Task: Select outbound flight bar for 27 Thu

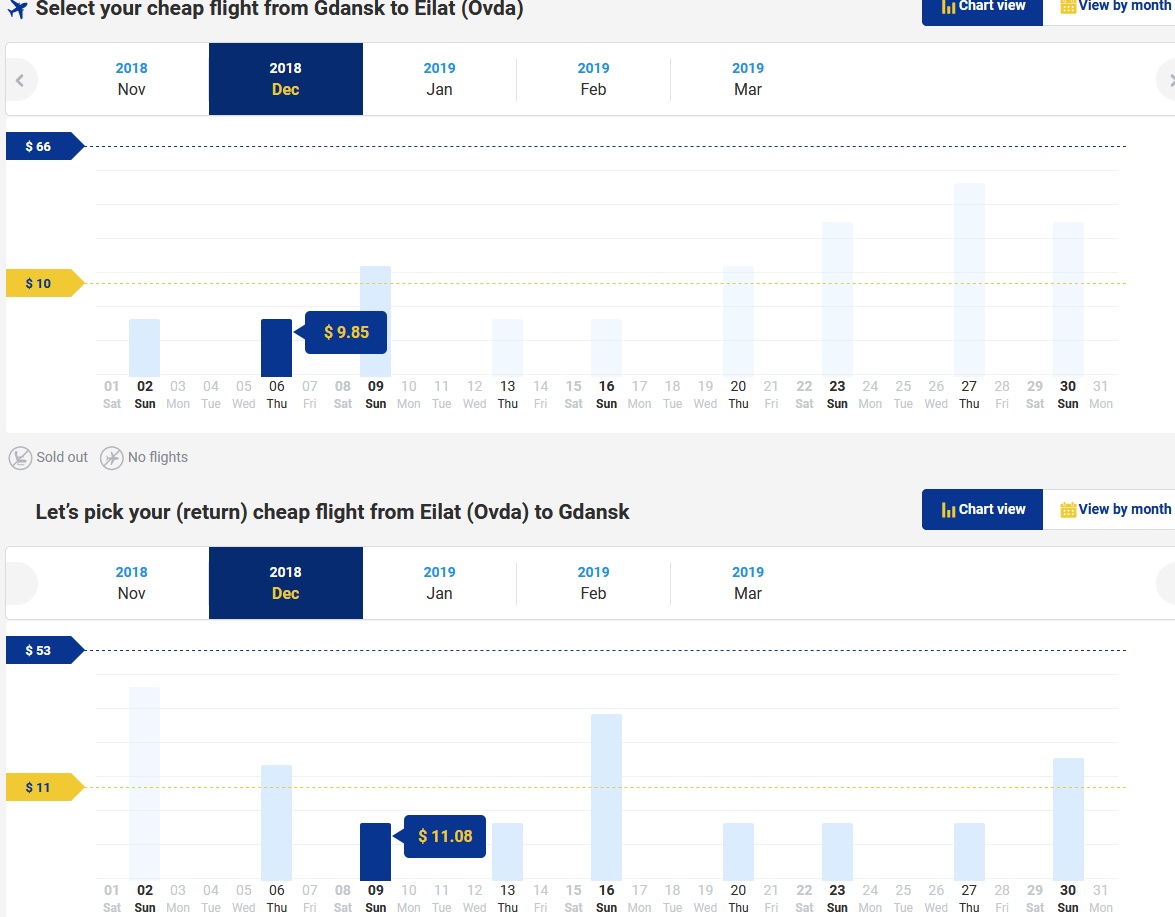Action: [x=969, y=279]
